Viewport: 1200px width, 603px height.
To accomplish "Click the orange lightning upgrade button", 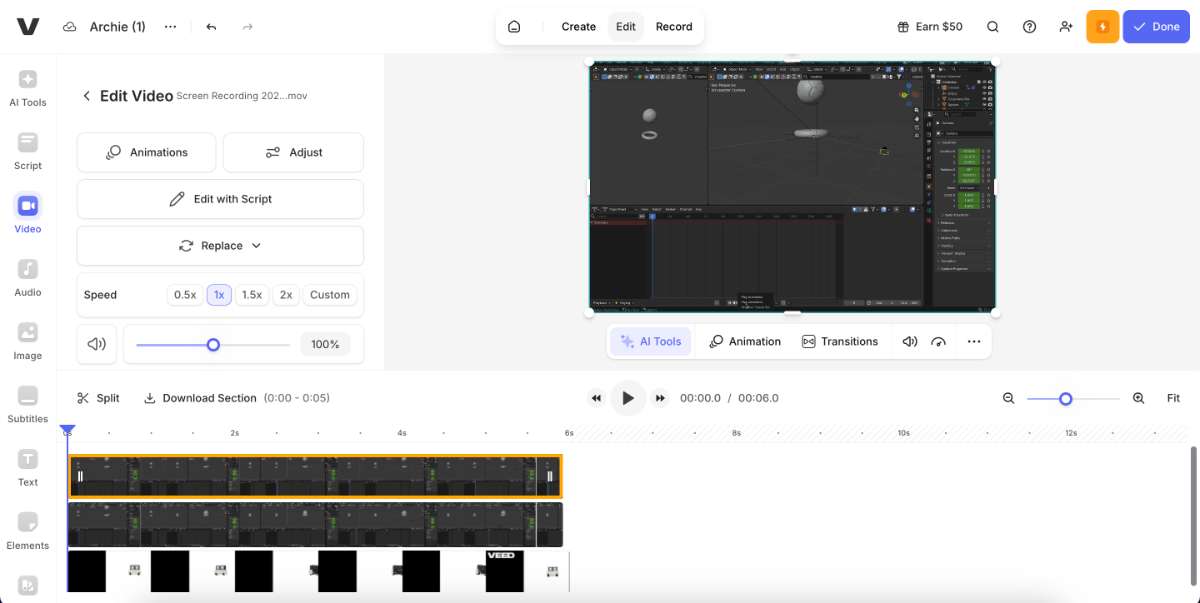I will 1103,27.
